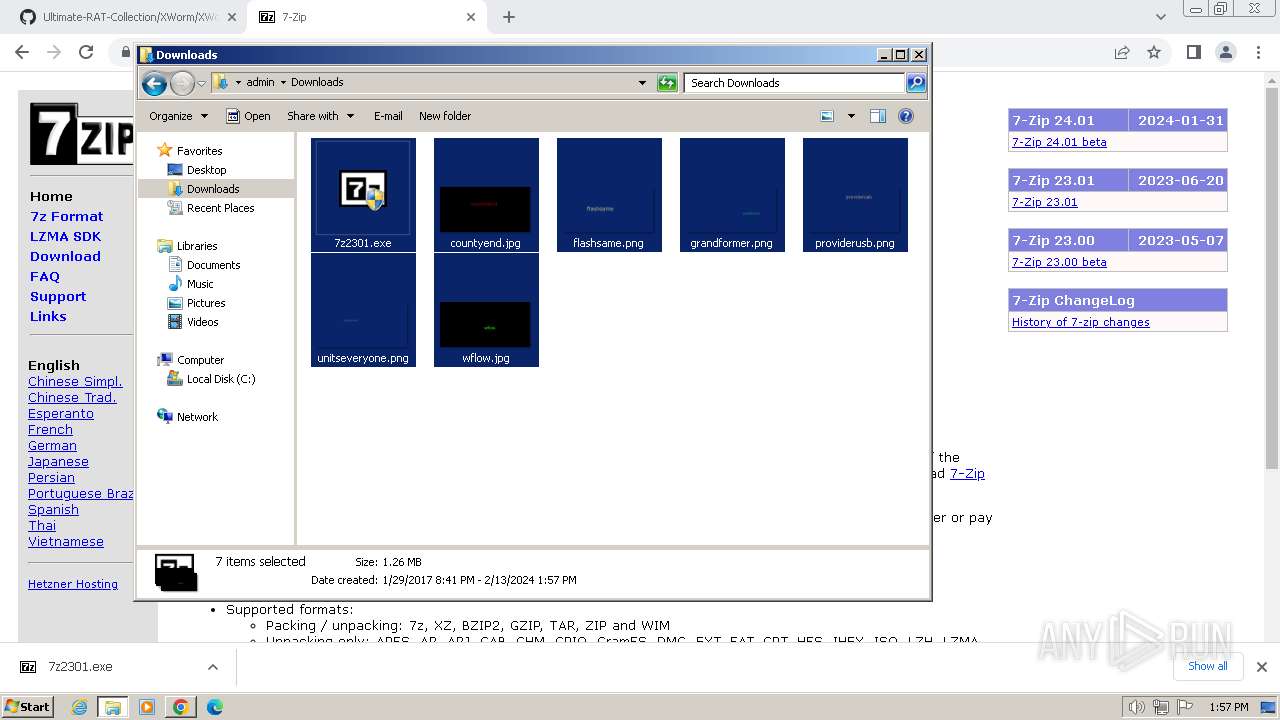Screen dimensions: 1280x720
Task: Open Hetzner Hosting link
Action: [73, 584]
